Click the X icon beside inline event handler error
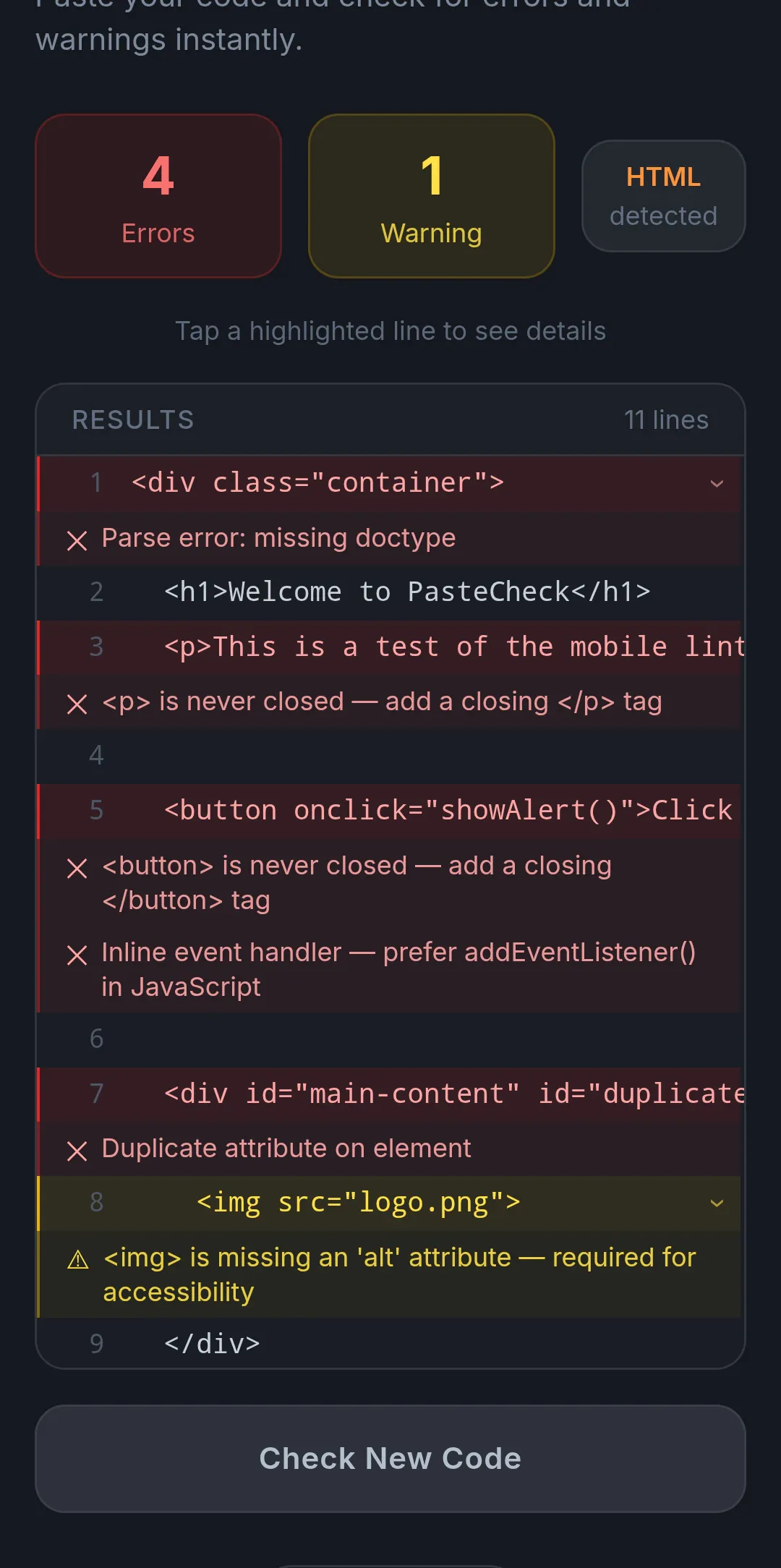 (x=77, y=955)
